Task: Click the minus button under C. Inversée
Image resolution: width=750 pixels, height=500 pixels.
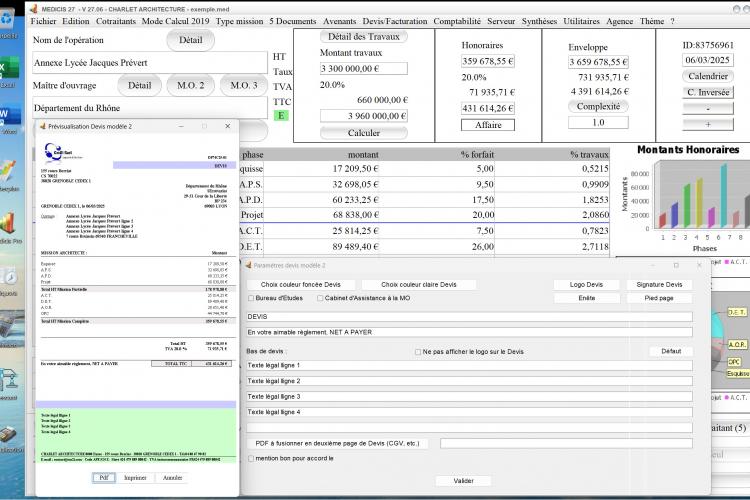Action: [707, 108]
